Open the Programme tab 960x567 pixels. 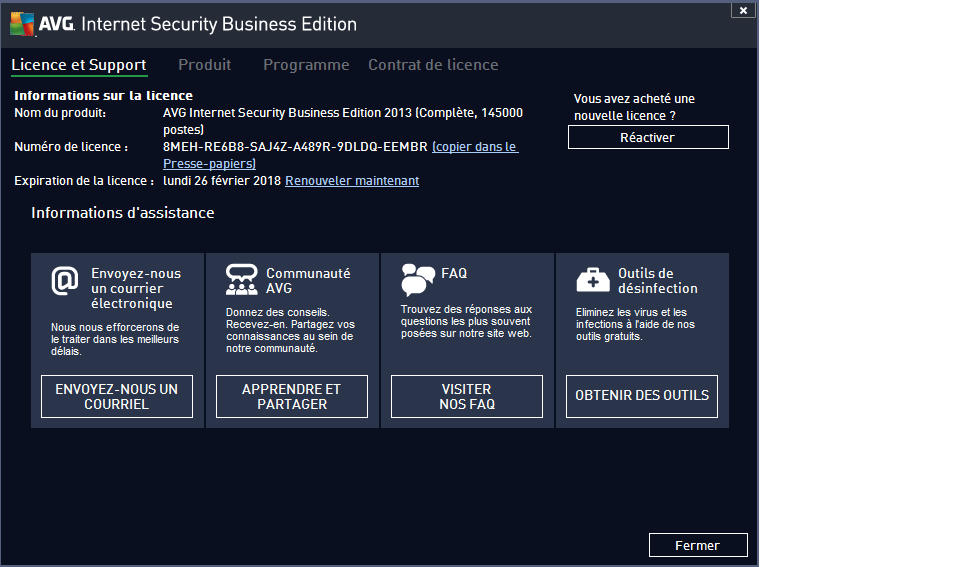coord(306,65)
